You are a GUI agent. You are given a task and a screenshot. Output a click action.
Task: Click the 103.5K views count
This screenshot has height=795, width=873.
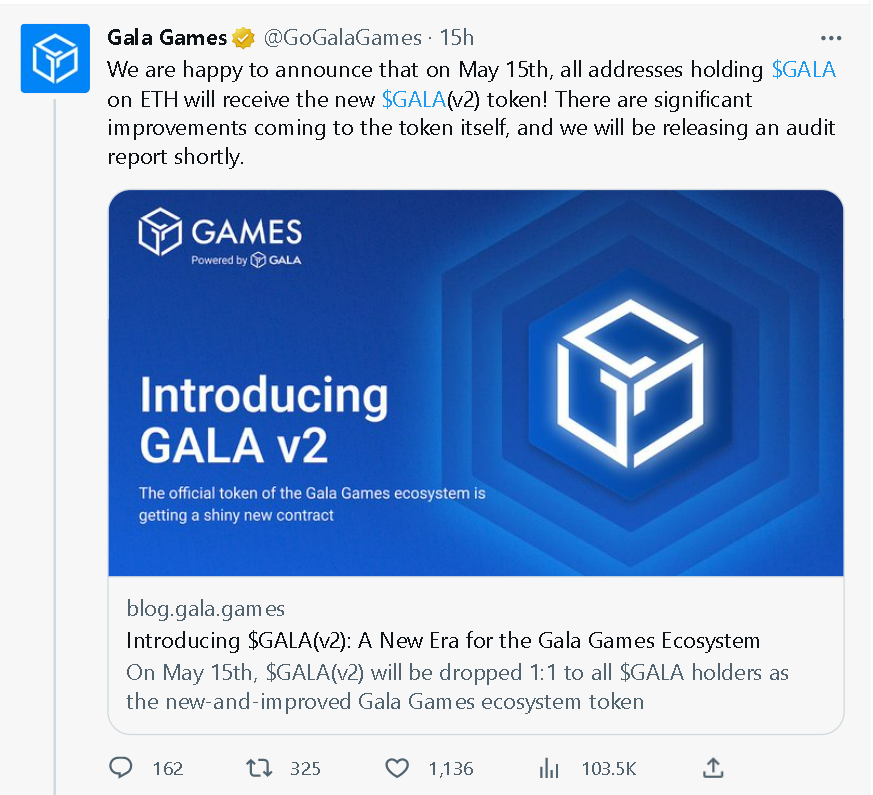[x=609, y=769]
